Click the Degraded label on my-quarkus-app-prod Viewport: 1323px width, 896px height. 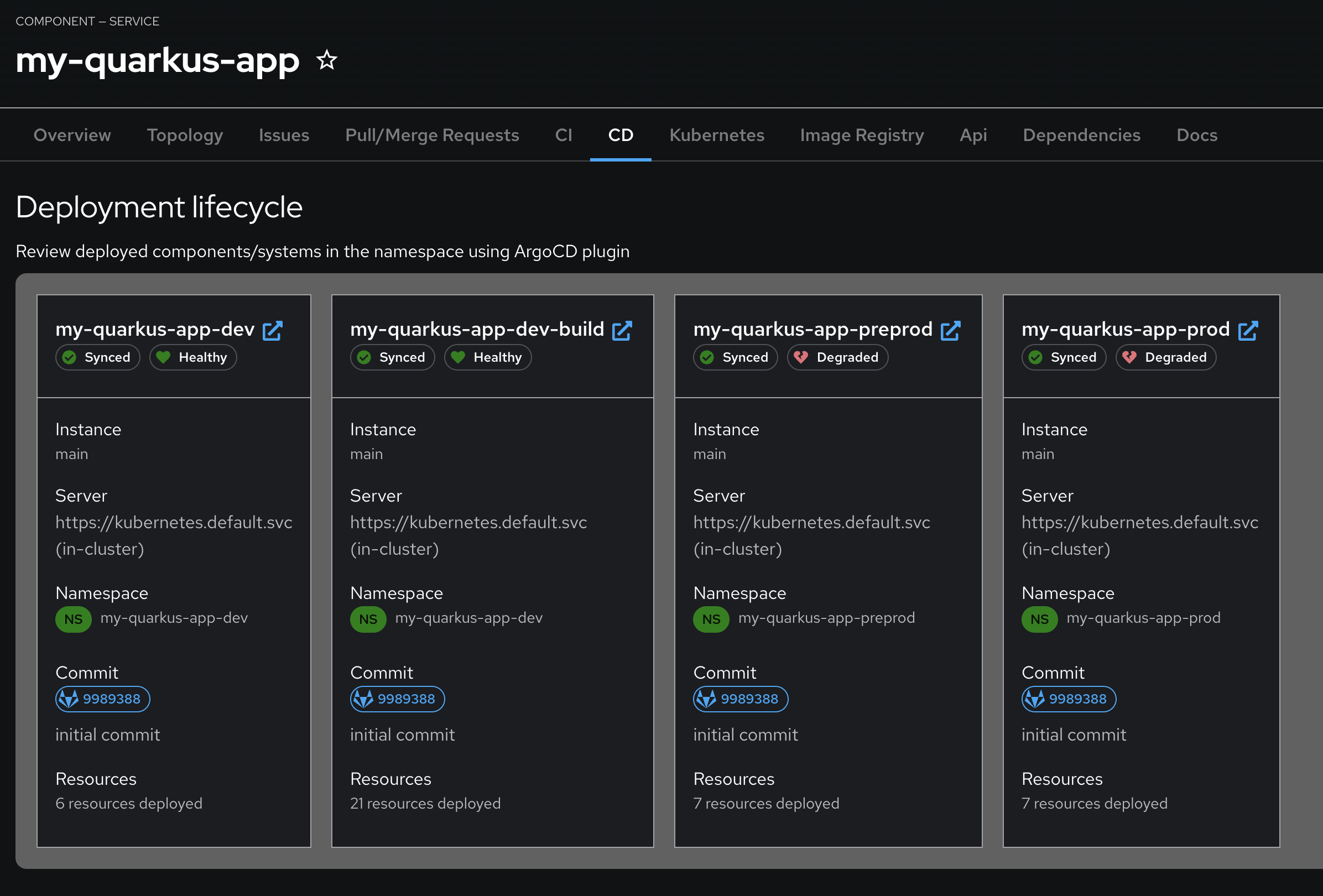pos(1176,357)
